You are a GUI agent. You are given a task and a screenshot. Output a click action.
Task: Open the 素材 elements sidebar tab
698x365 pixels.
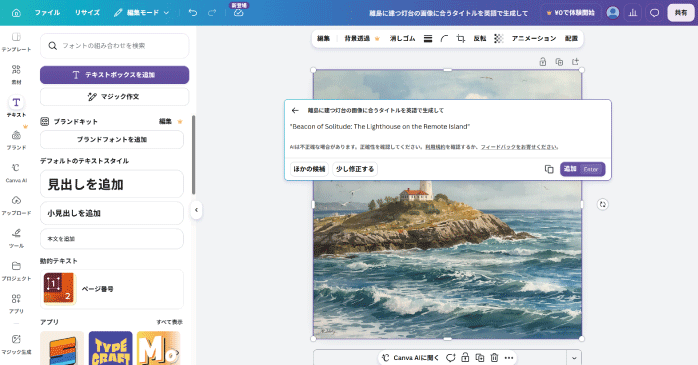[16, 74]
